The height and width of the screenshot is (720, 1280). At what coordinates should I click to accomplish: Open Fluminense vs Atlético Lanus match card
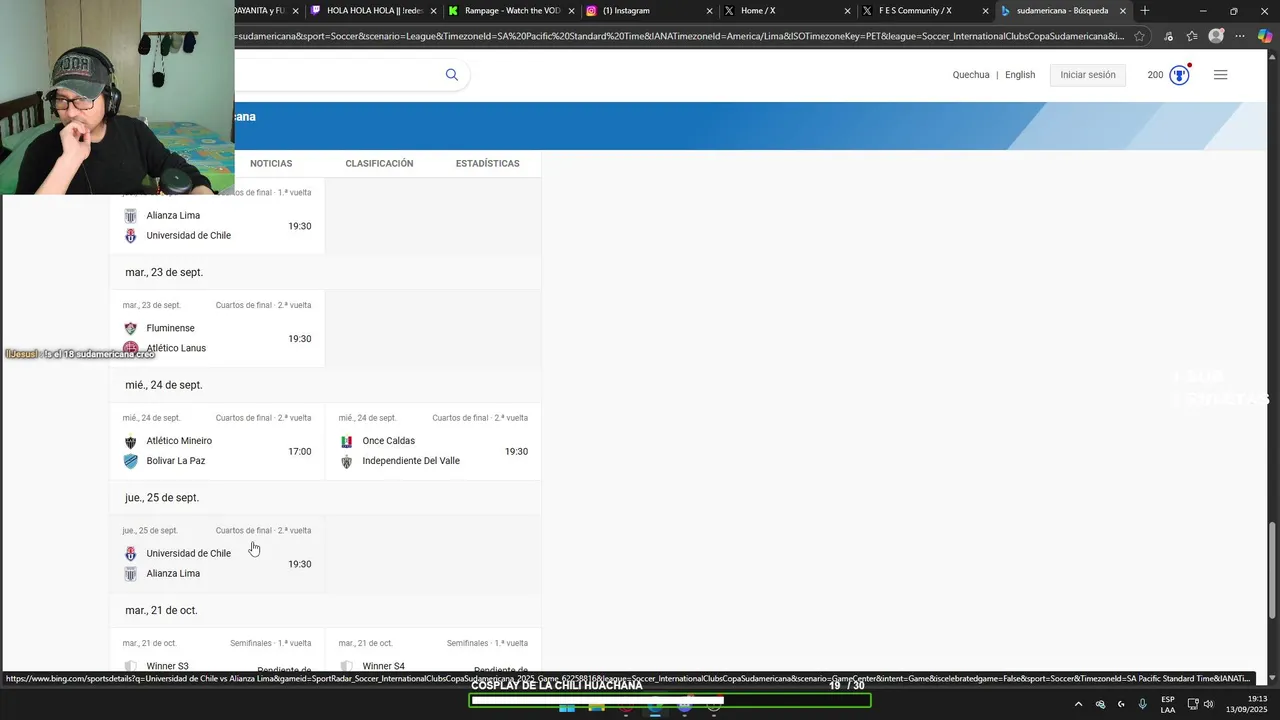coord(217,329)
